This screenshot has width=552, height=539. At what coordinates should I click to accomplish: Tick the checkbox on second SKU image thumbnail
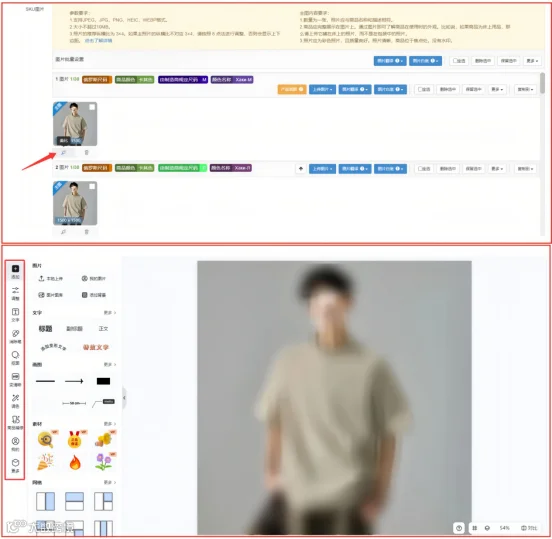pyautogui.click(x=92, y=186)
